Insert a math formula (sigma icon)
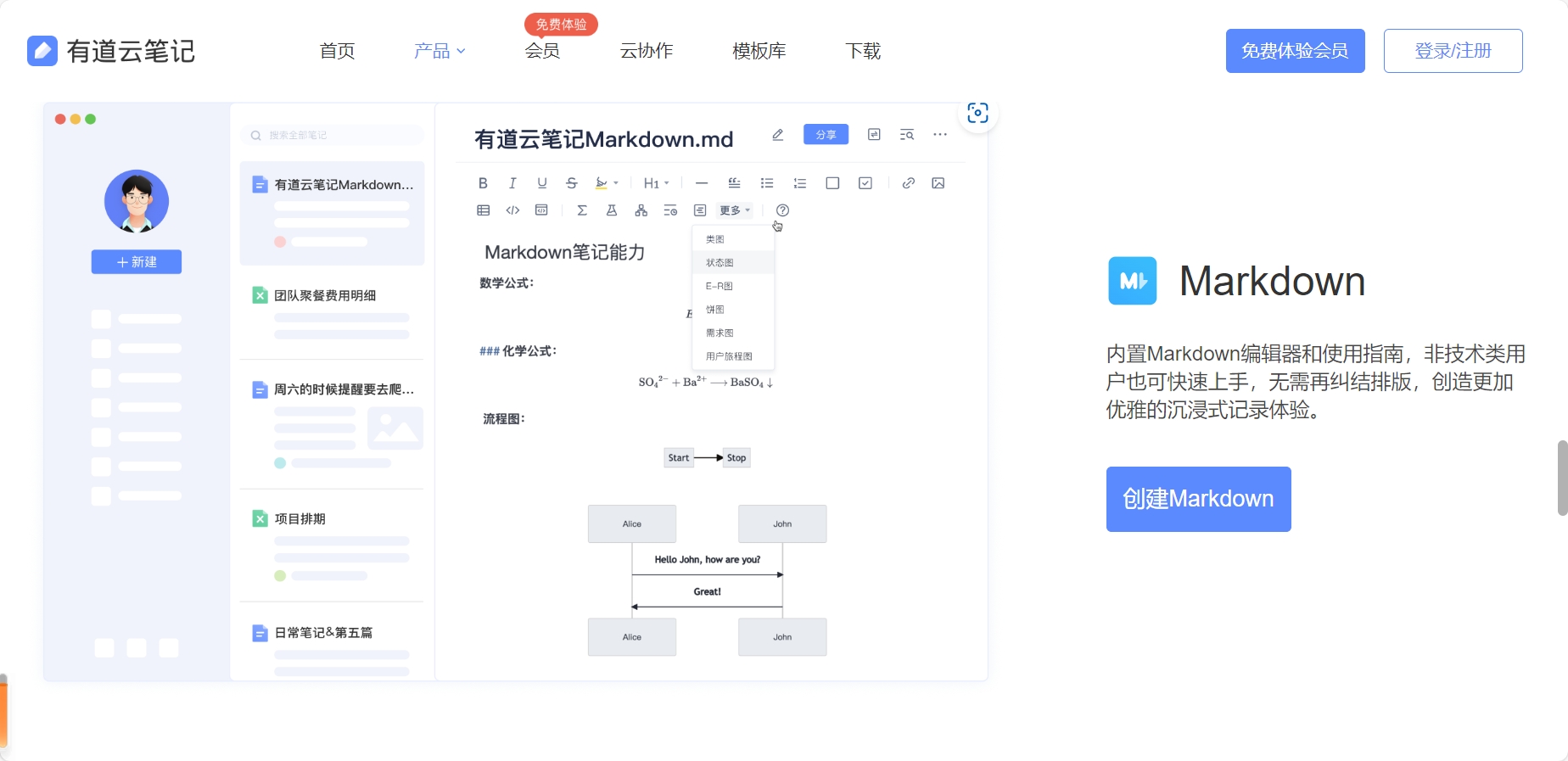1568x761 pixels. (582, 210)
